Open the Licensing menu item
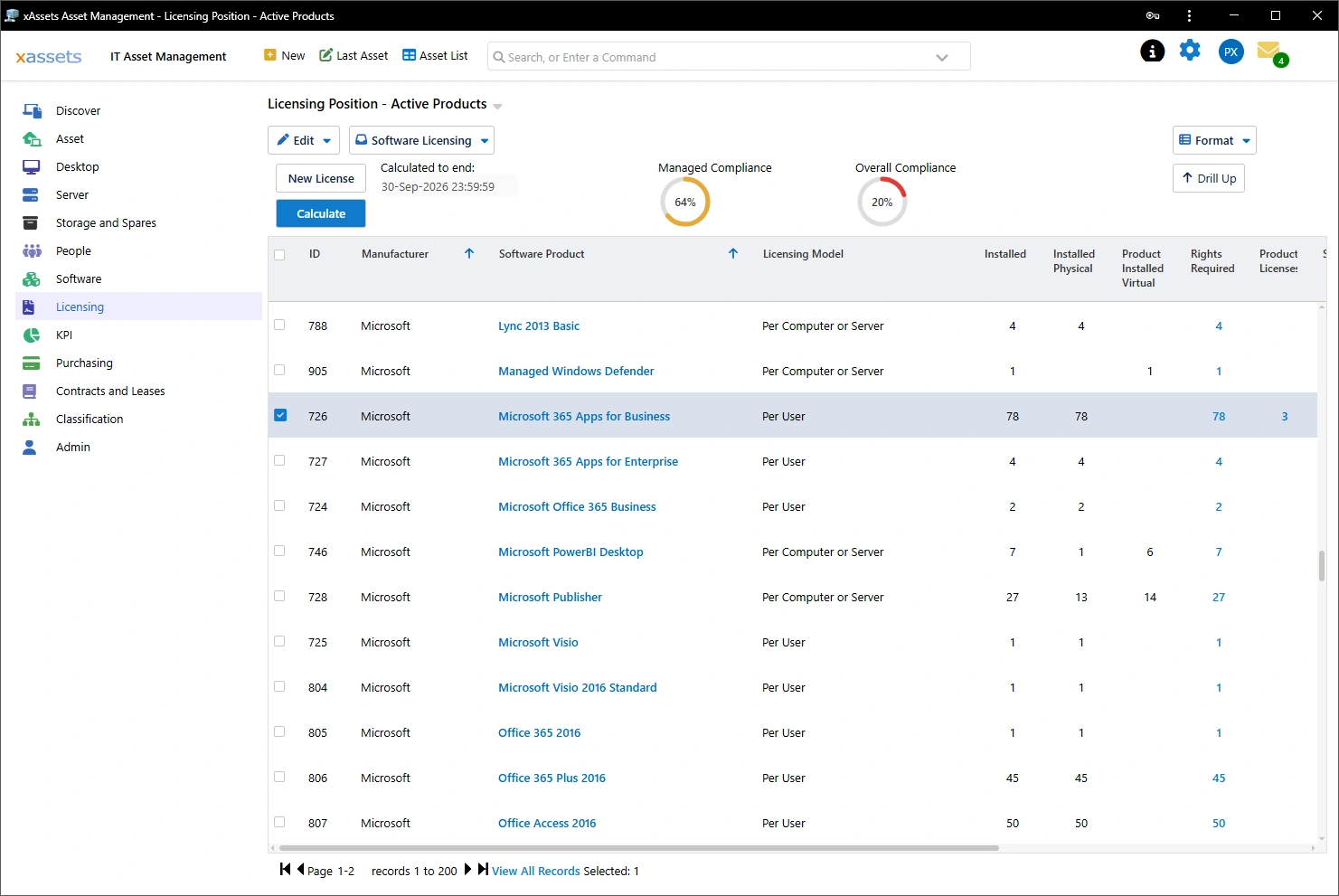1339x896 pixels. point(138,307)
